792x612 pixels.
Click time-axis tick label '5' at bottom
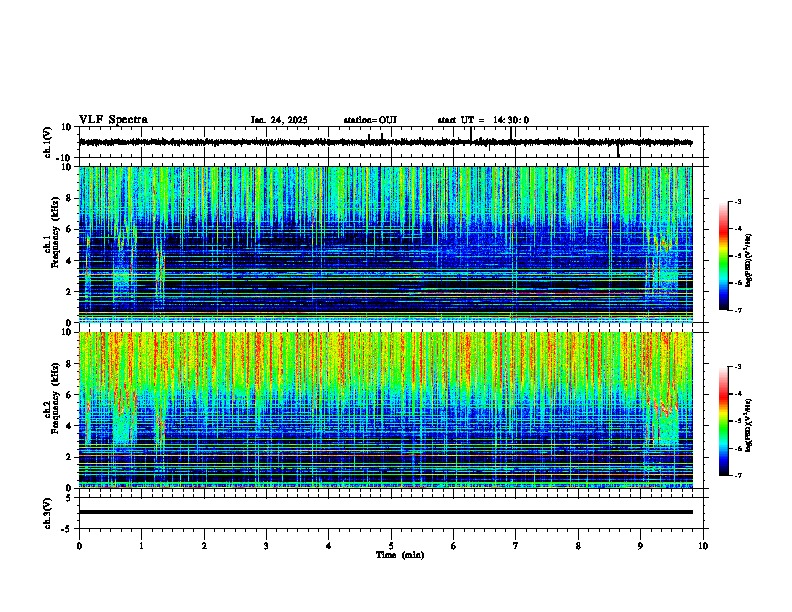tap(391, 546)
